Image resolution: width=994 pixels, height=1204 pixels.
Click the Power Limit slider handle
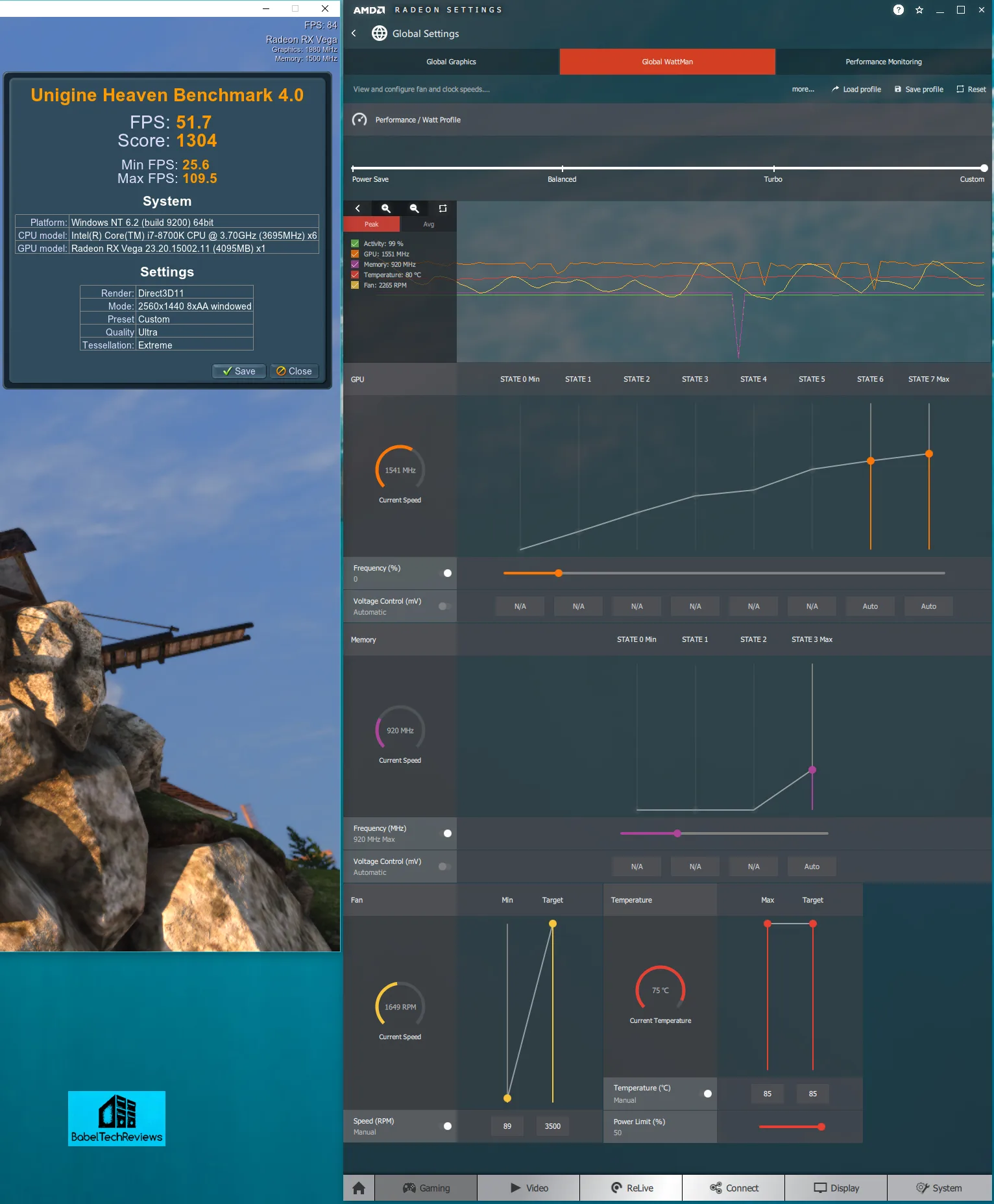tap(821, 1127)
